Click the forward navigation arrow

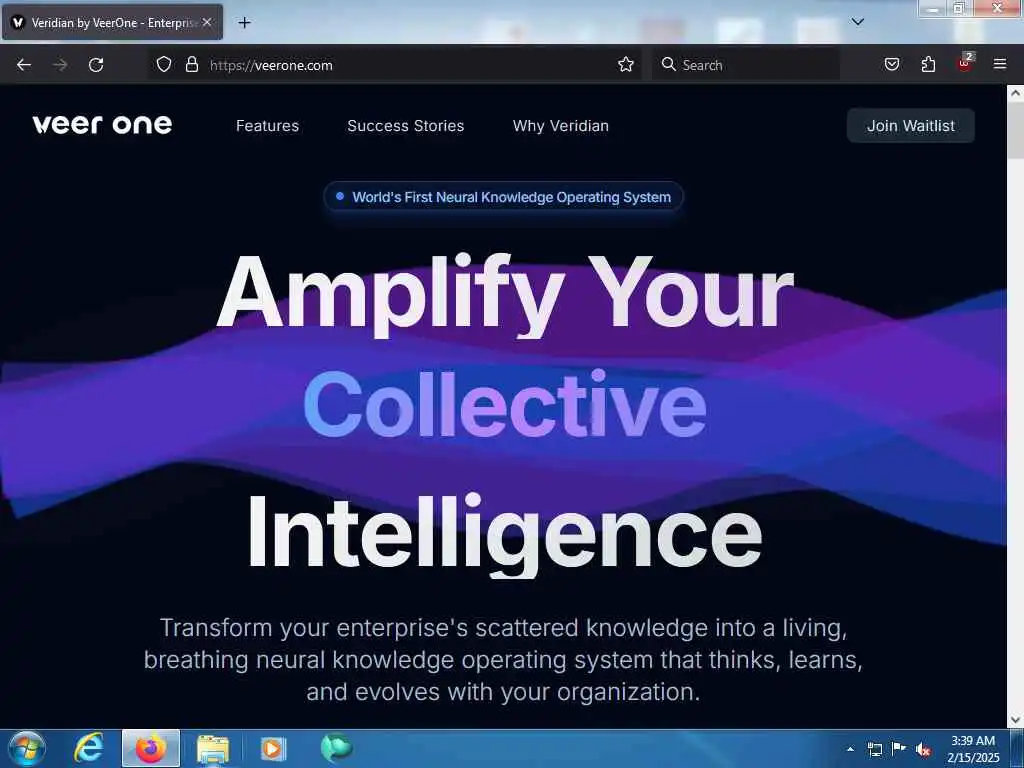coord(60,65)
